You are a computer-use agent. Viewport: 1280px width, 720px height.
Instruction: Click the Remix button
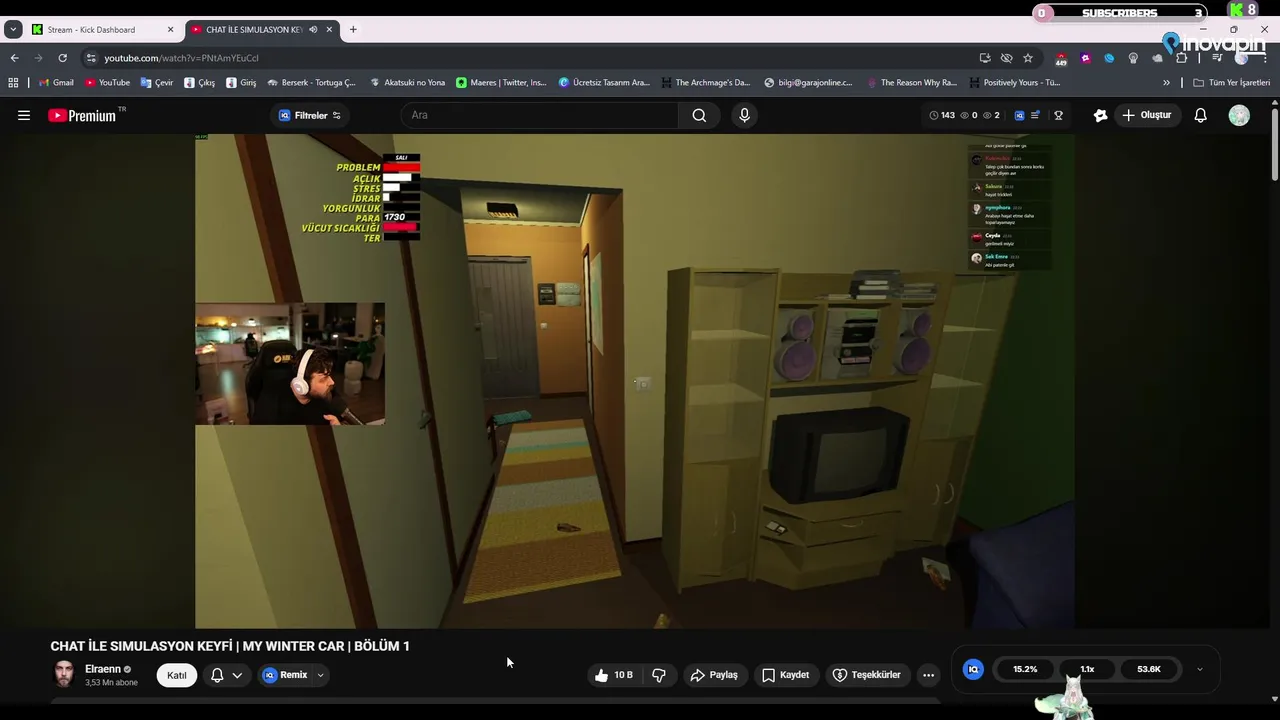point(285,675)
